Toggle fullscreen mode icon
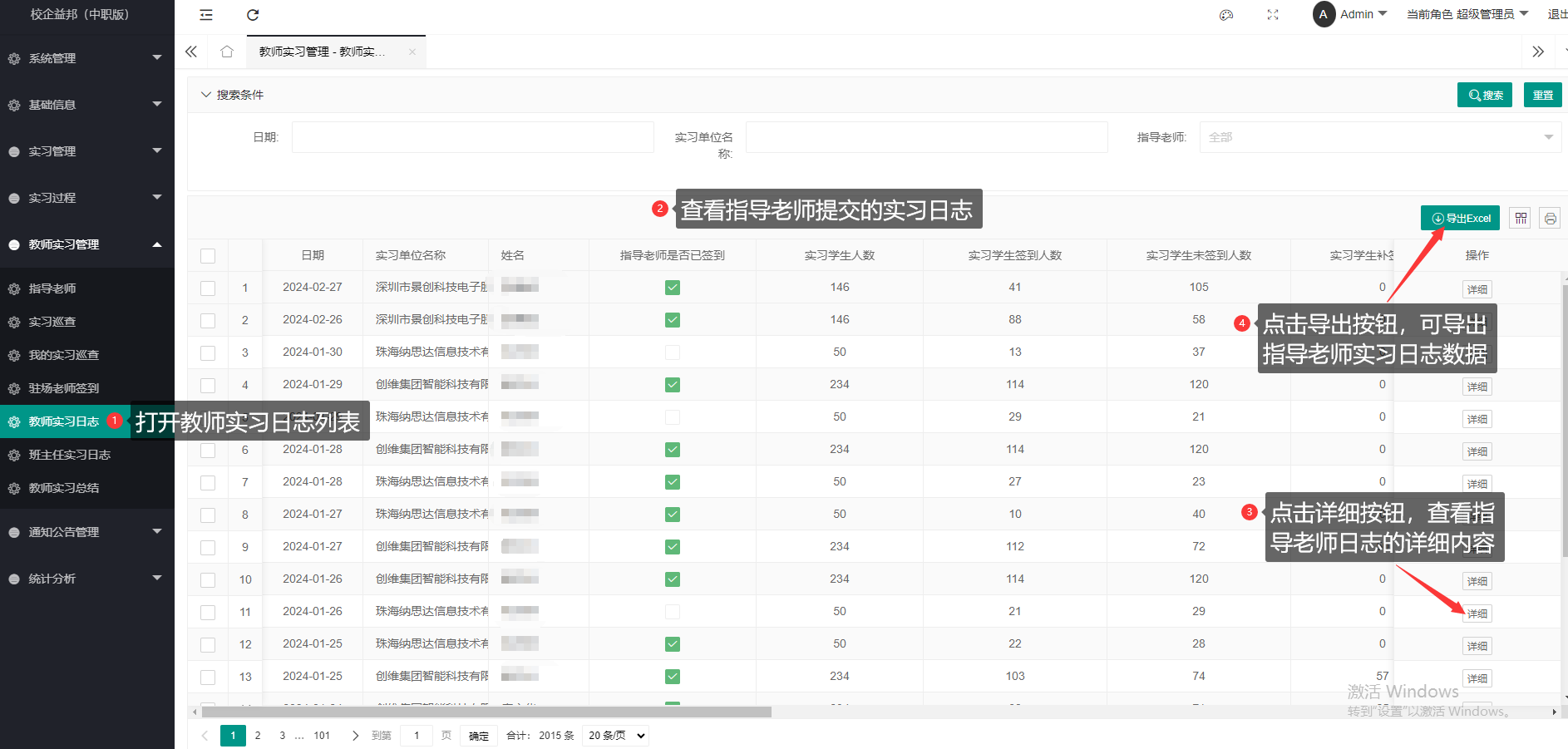Screen dimensions: 1568x749 pyautogui.click(x=1272, y=15)
